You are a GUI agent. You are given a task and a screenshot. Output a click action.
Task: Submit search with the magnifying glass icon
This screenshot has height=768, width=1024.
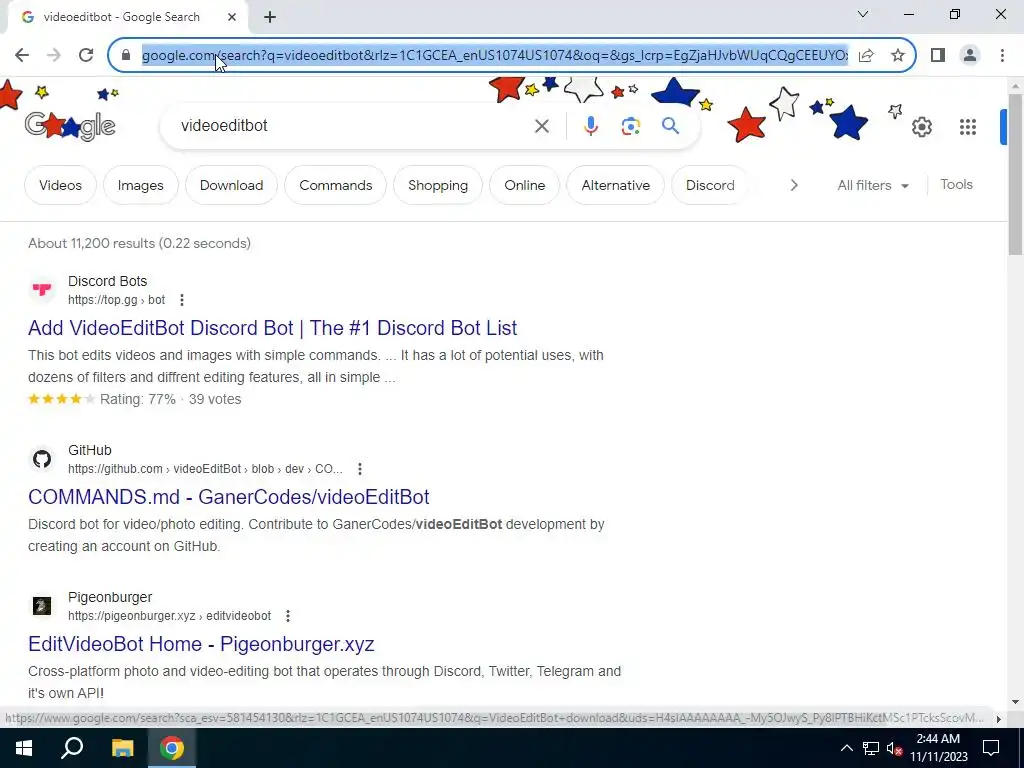[670, 125]
